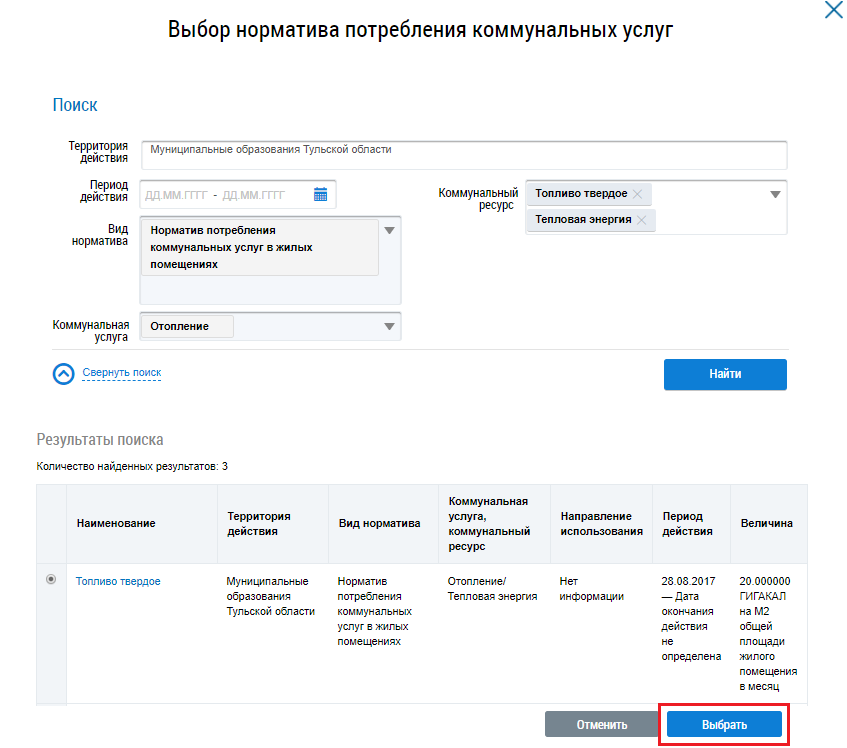Select the 'Топливо твердое' row radio button

pos(52,580)
